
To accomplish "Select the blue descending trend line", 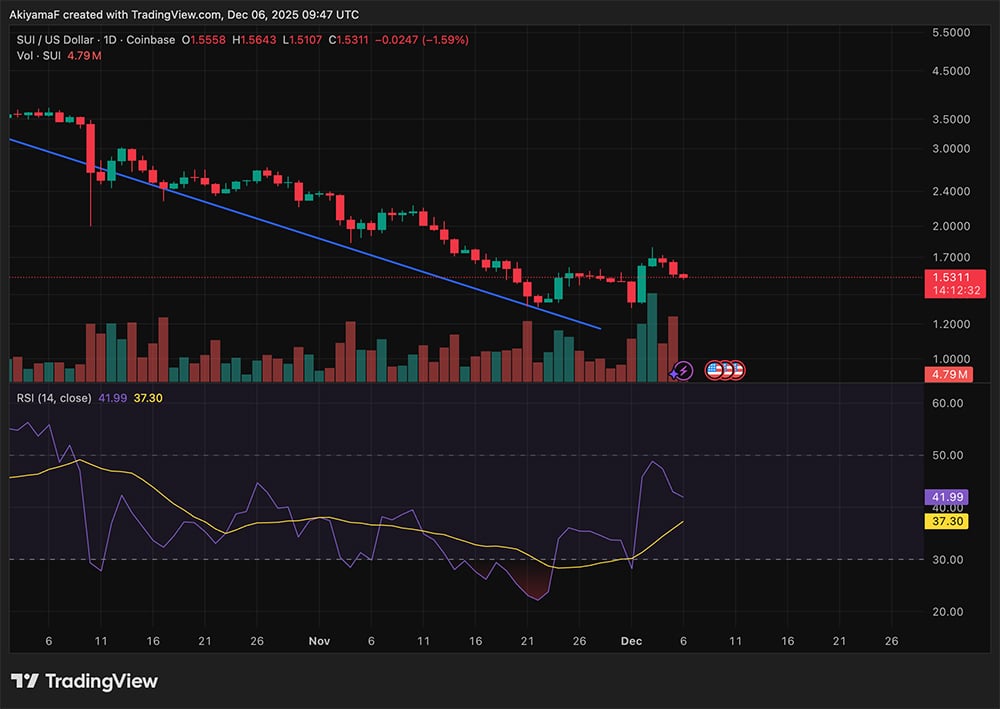I will (300, 233).
